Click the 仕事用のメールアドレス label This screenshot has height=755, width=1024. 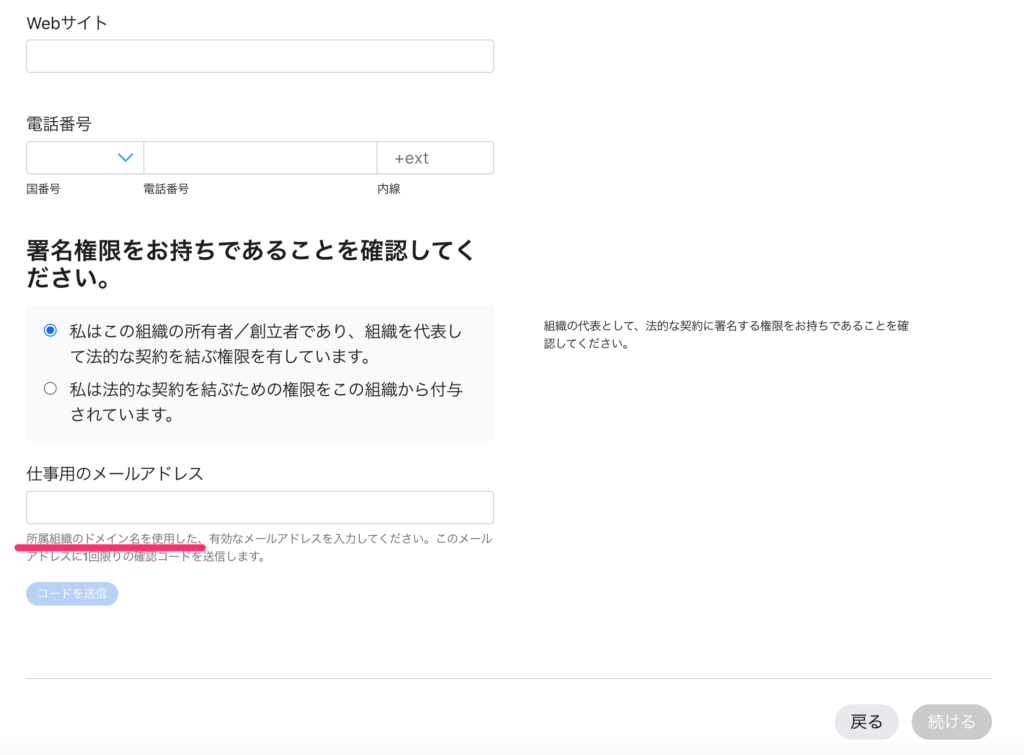tap(115, 473)
